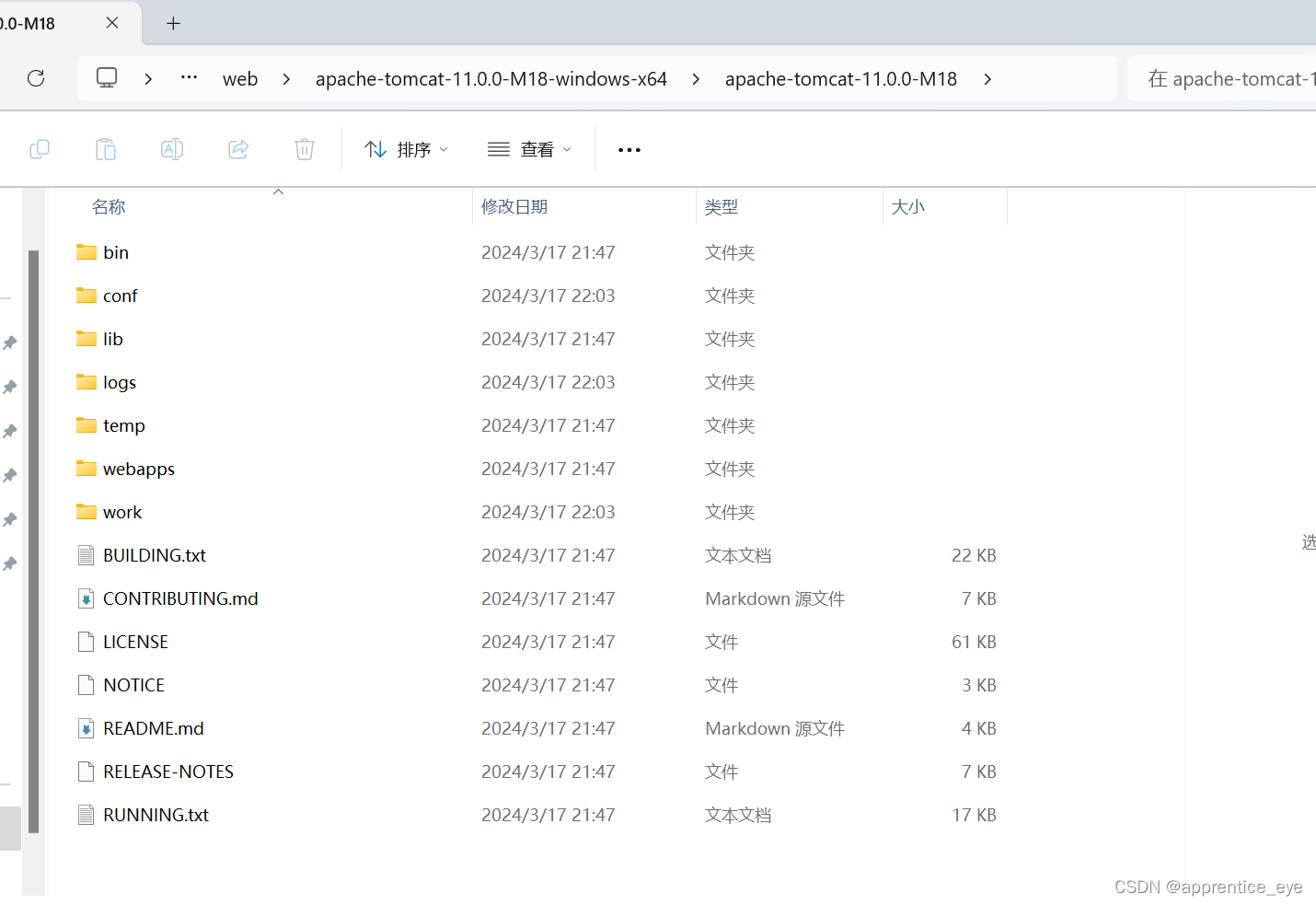This screenshot has width=1316, height=905.
Task: Open the 查看 view dropdown
Action: (x=529, y=149)
